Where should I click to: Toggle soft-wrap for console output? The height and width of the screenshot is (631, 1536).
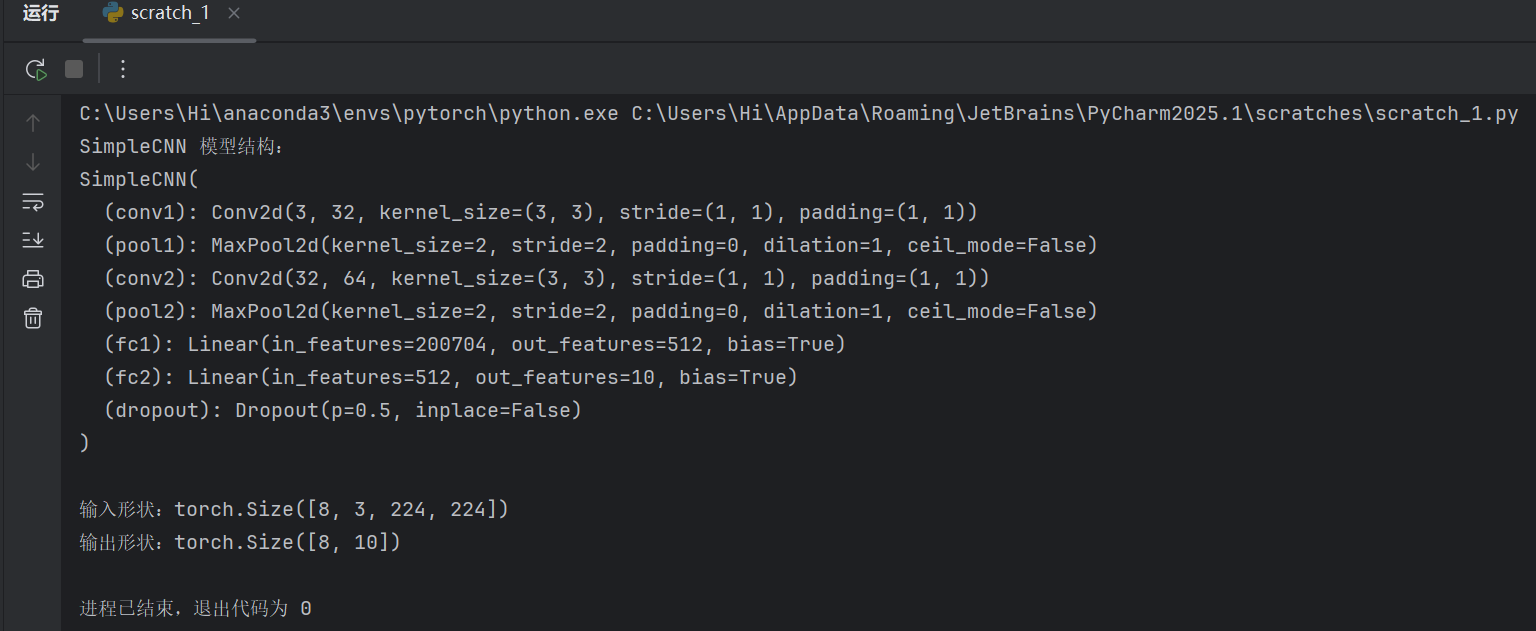33,201
